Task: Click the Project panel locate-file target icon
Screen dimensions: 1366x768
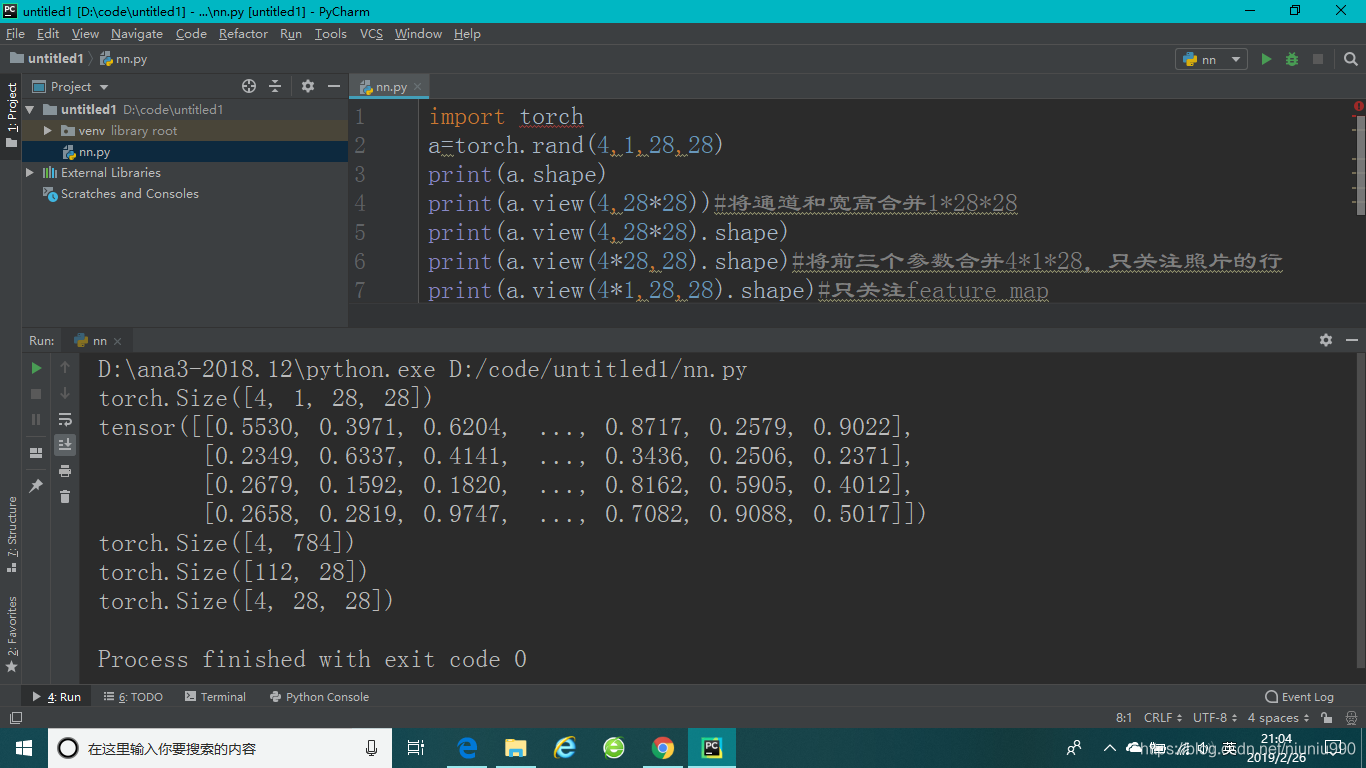Action: [x=249, y=86]
